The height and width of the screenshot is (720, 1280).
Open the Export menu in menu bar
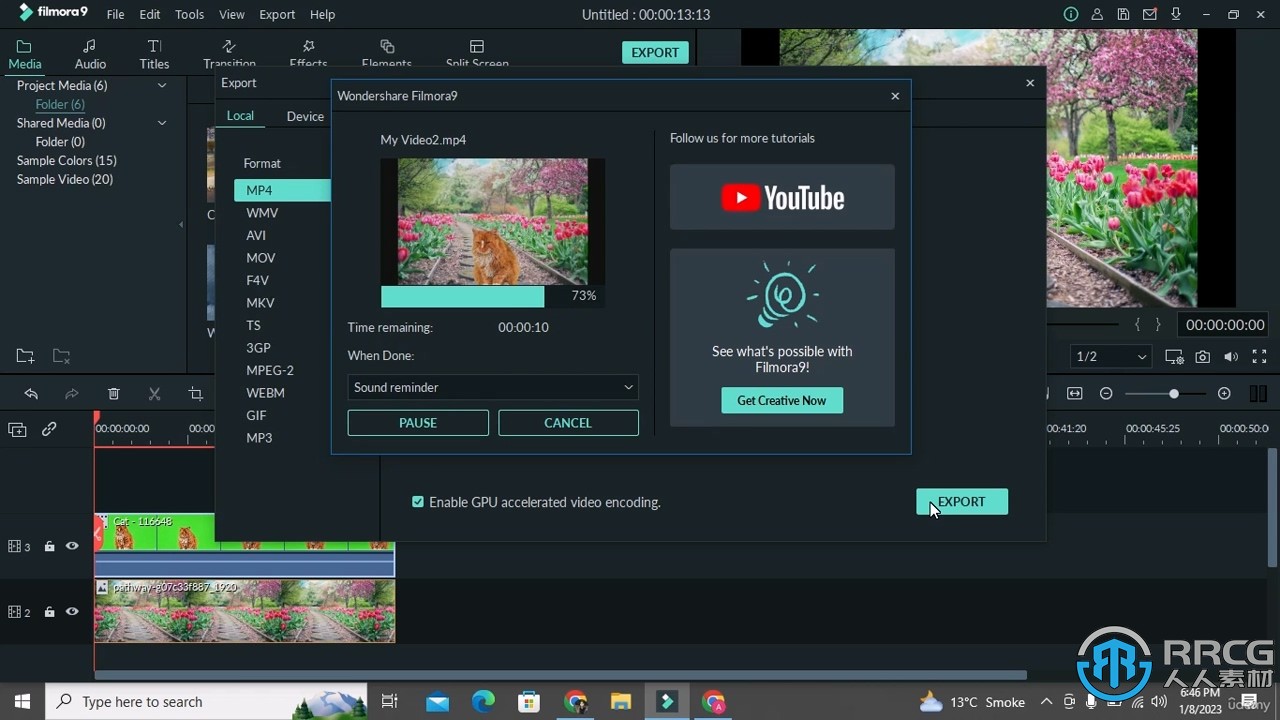click(x=277, y=14)
